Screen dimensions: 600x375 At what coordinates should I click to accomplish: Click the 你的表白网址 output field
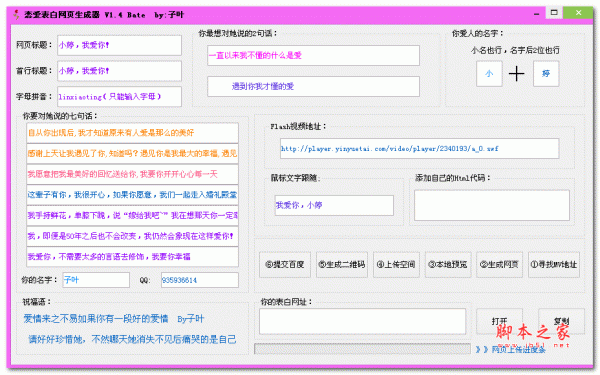click(362, 321)
